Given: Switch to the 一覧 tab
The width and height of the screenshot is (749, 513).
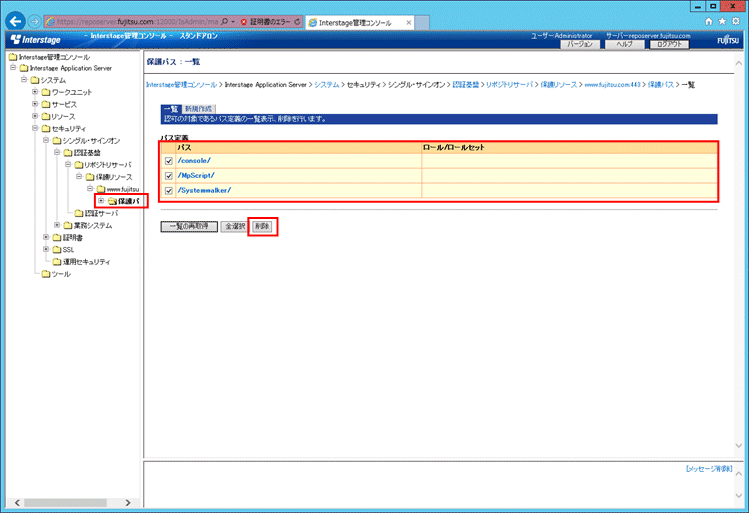Looking at the screenshot, I should [x=171, y=109].
